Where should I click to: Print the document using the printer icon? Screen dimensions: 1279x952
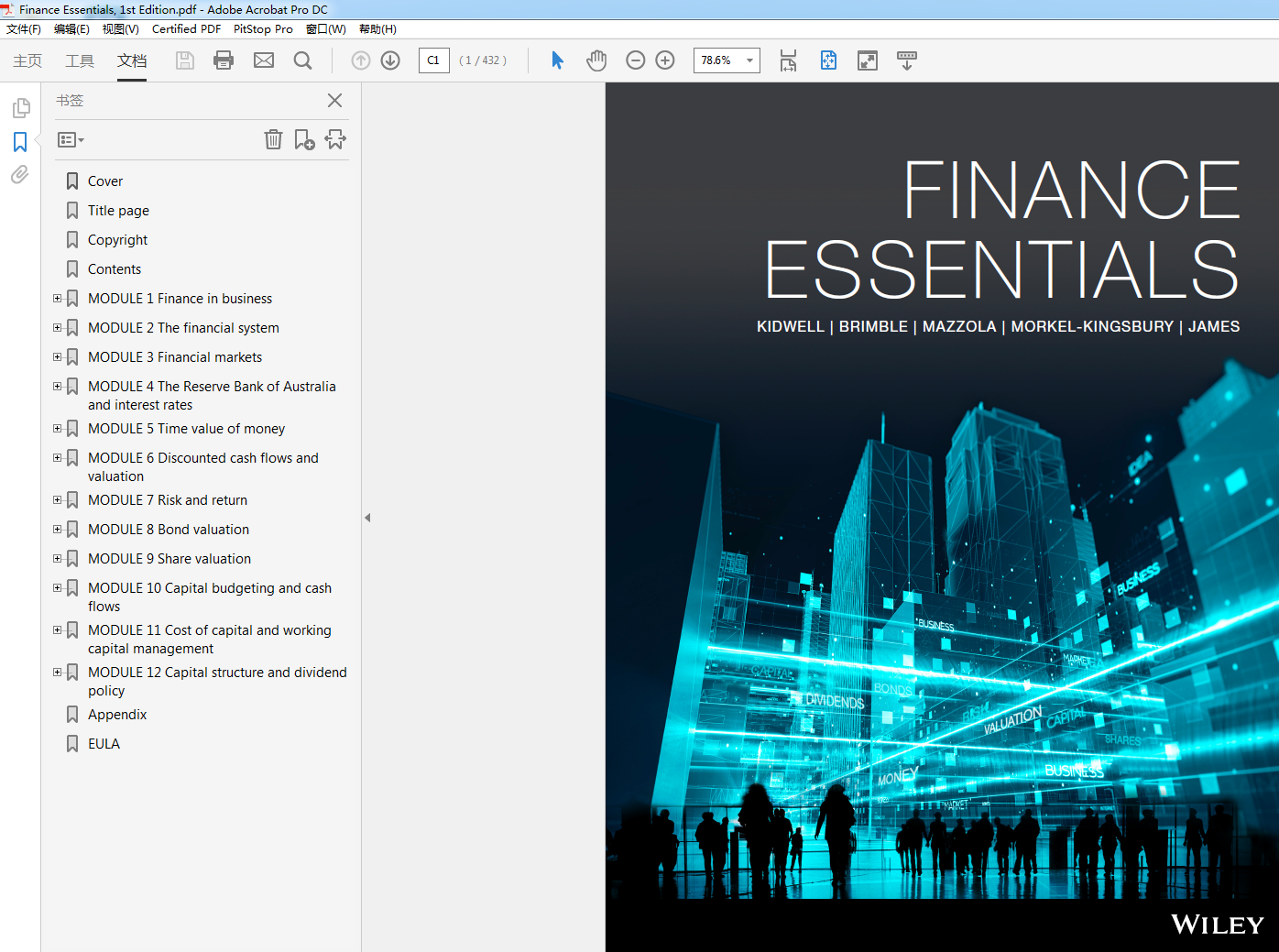(x=224, y=60)
